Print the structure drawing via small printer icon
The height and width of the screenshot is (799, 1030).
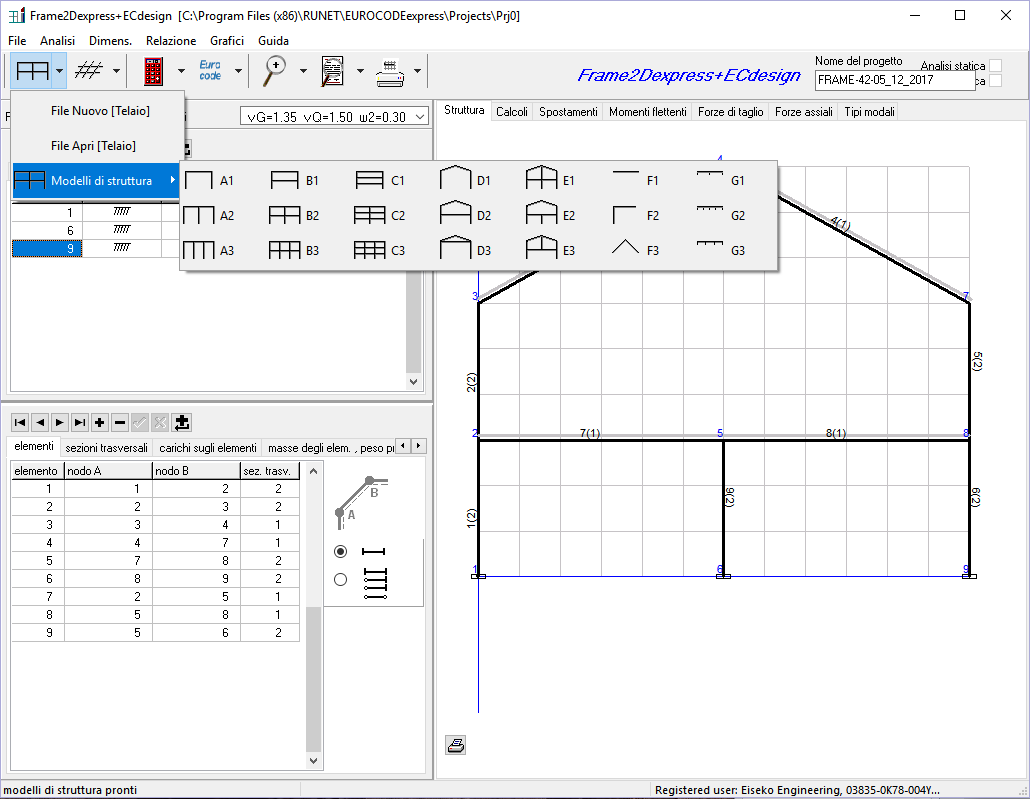[x=455, y=745]
